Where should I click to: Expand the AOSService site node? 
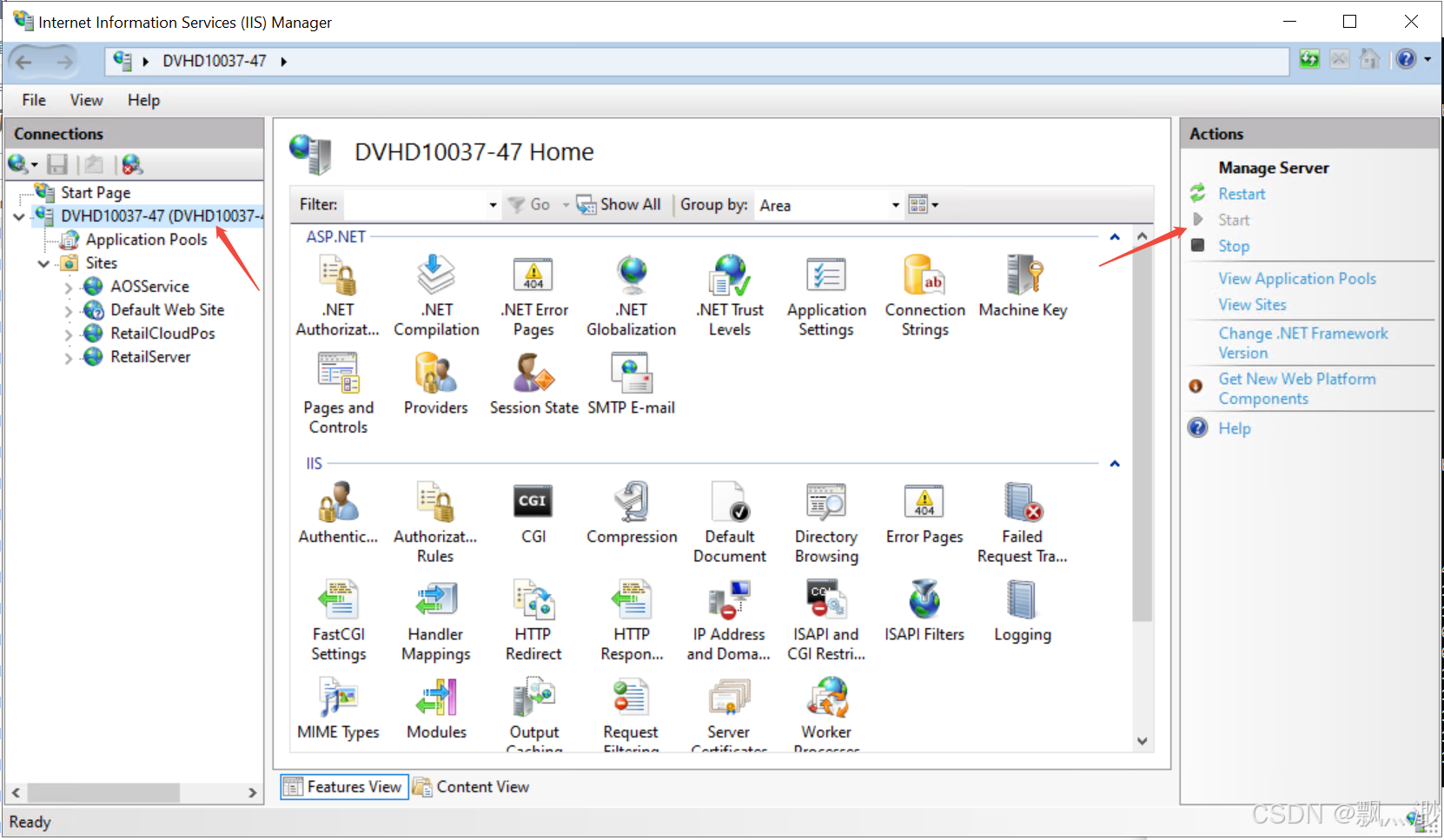point(69,287)
